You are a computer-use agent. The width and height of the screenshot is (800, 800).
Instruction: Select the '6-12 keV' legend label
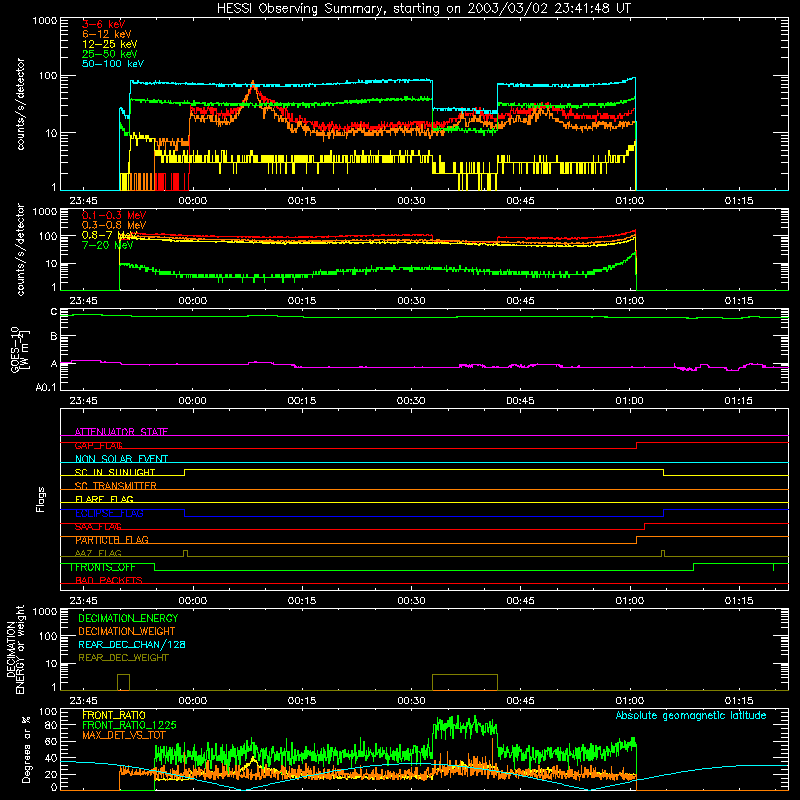pos(107,34)
